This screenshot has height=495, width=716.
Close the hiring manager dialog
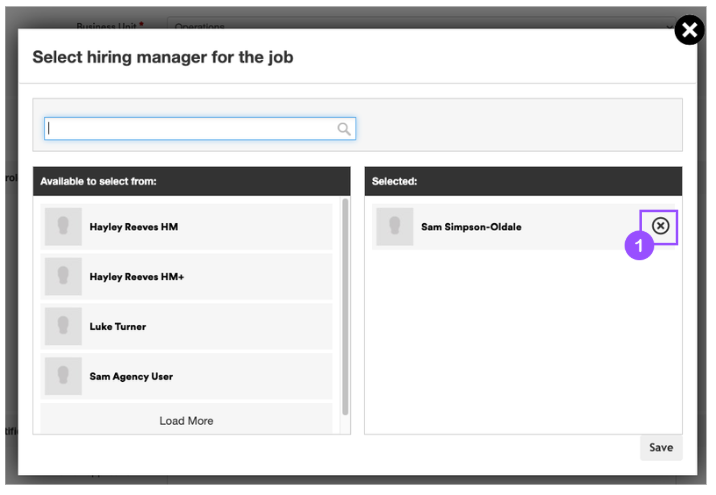pos(689,31)
